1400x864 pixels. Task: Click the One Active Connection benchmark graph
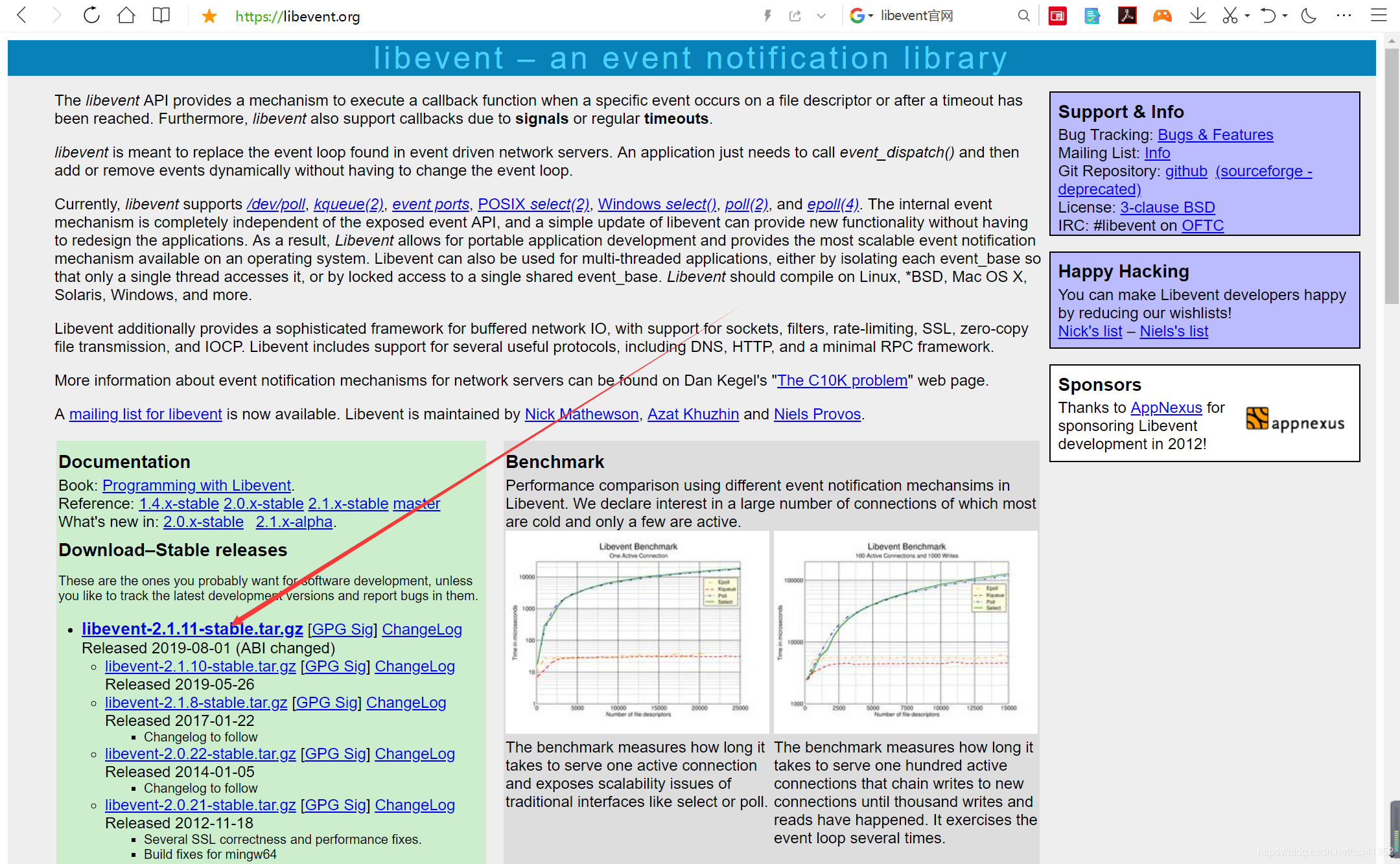(x=637, y=632)
